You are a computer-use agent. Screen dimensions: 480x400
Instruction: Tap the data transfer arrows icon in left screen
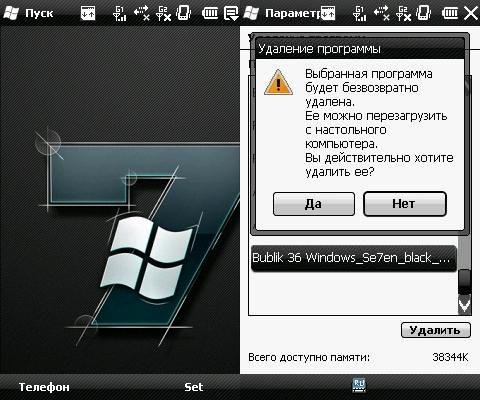click(141, 13)
